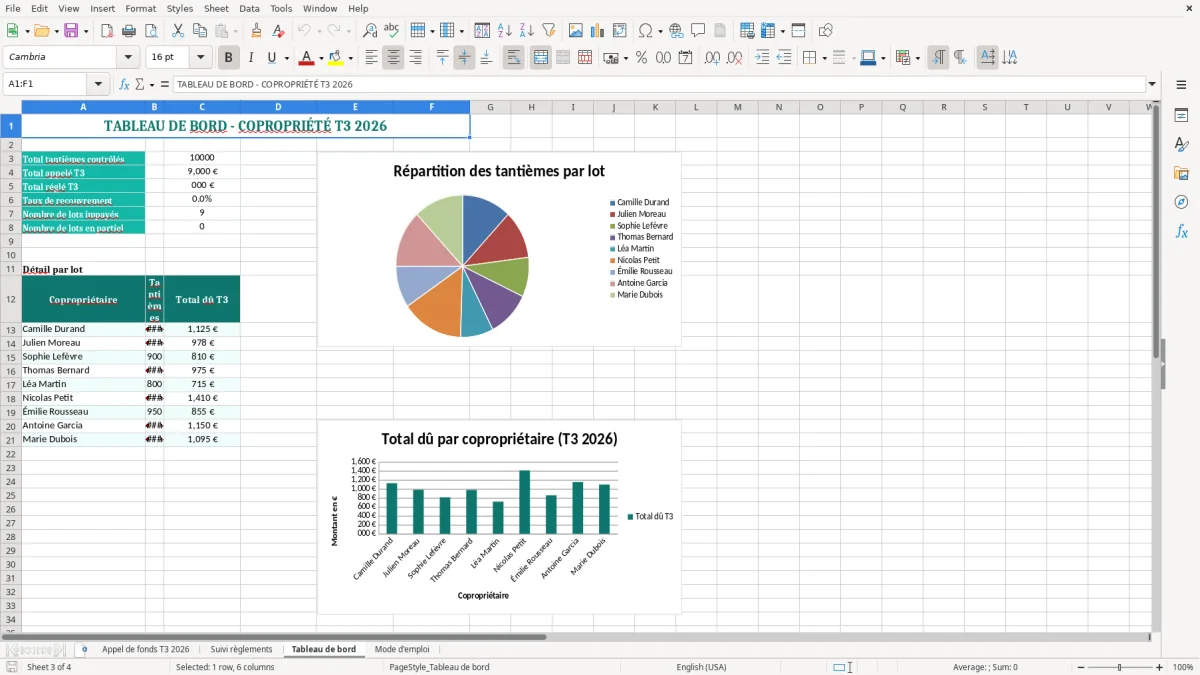The image size is (1200, 675).
Task: Apply yellow background color swatch
Action: pyautogui.click(x=336, y=58)
